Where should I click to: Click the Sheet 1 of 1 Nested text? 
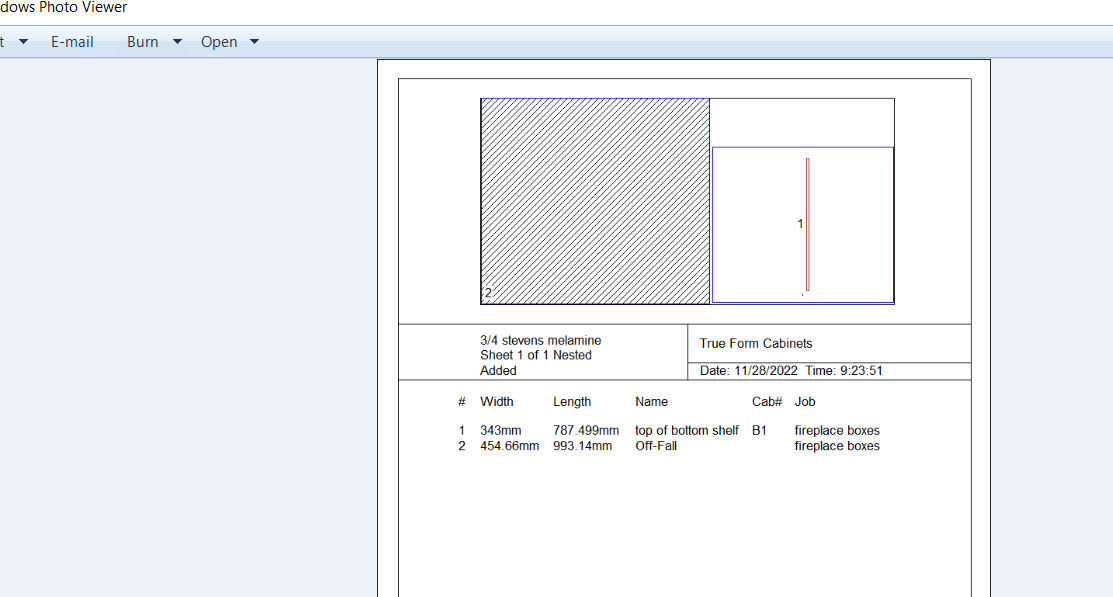(535, 355)
